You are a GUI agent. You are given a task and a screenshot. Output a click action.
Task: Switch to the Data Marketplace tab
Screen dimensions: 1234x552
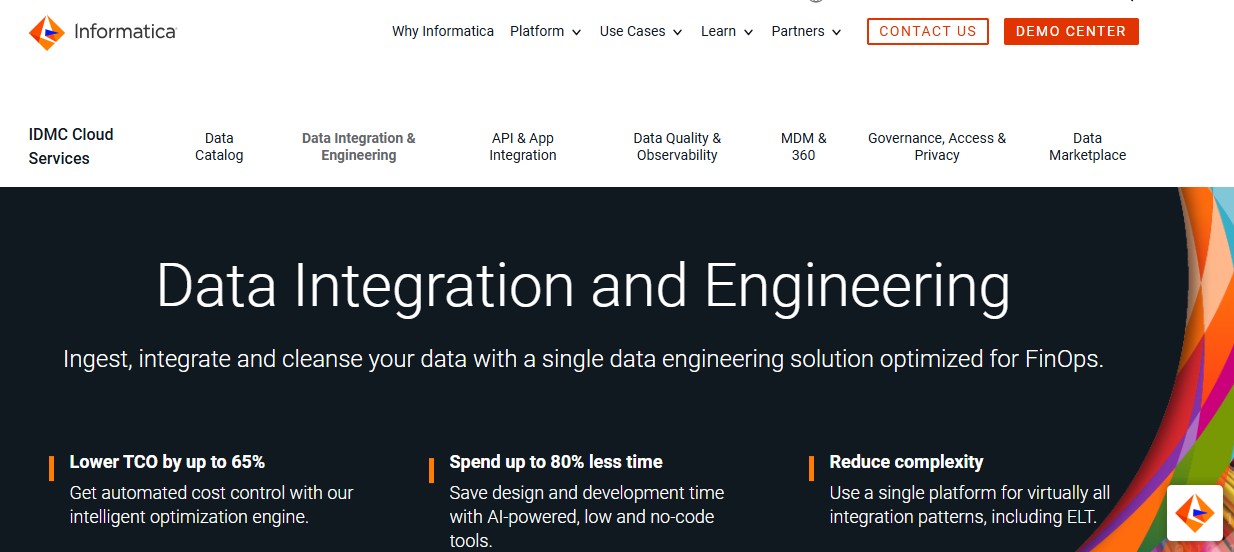(1087, 147)
